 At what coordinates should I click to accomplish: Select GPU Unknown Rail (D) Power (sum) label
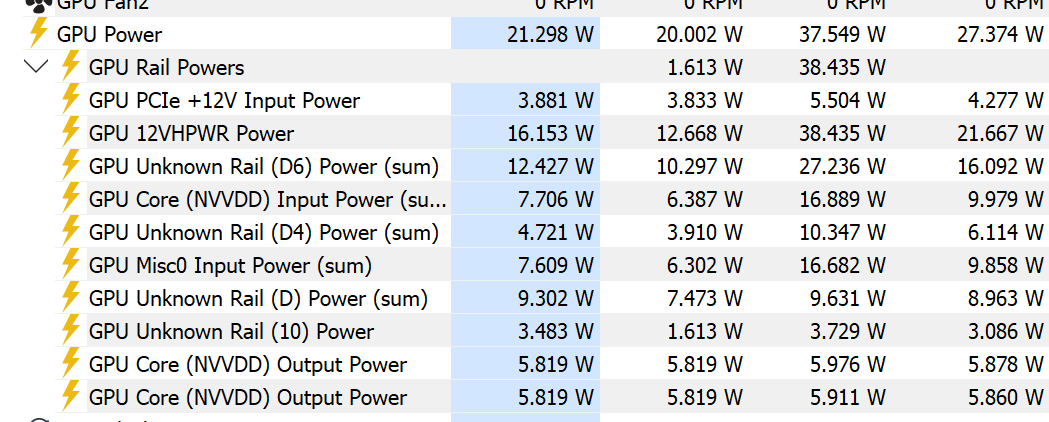coord(258,299)
